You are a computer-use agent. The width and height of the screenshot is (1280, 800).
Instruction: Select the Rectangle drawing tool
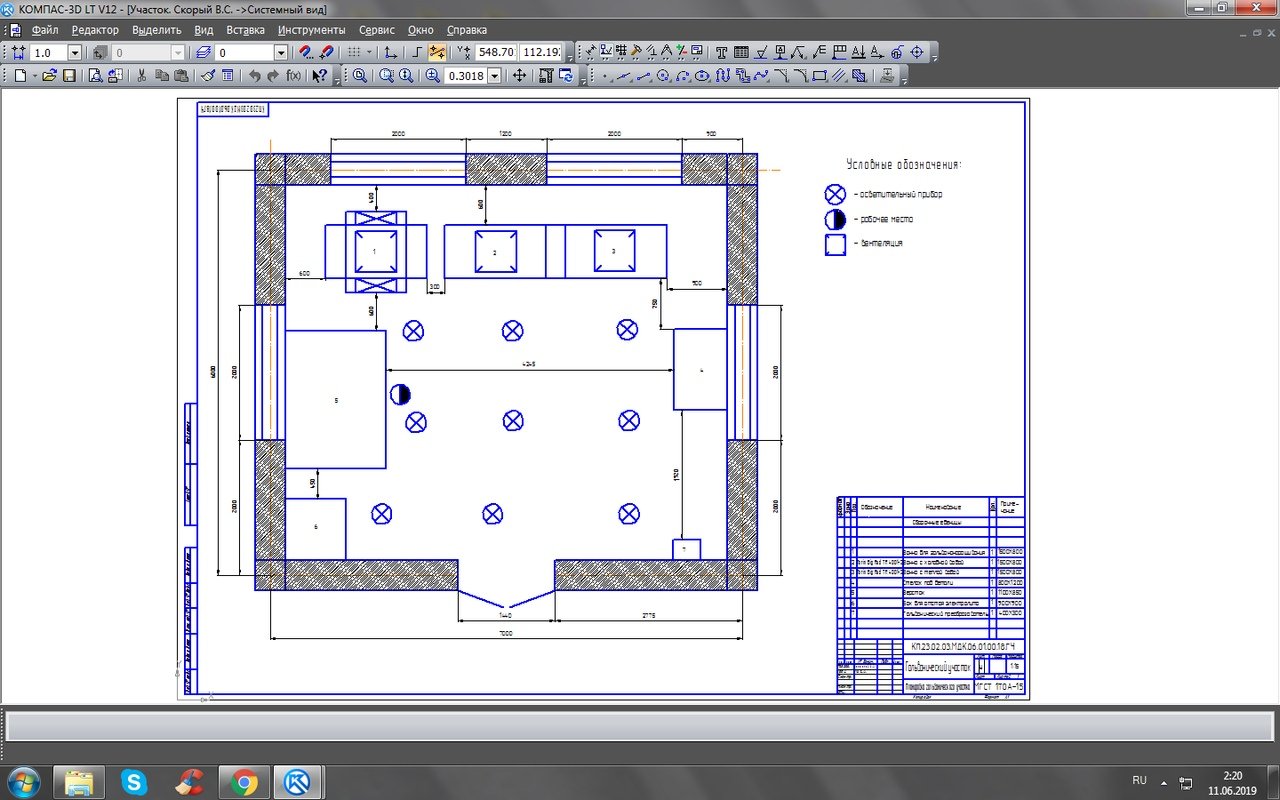(x=819, y=76)
